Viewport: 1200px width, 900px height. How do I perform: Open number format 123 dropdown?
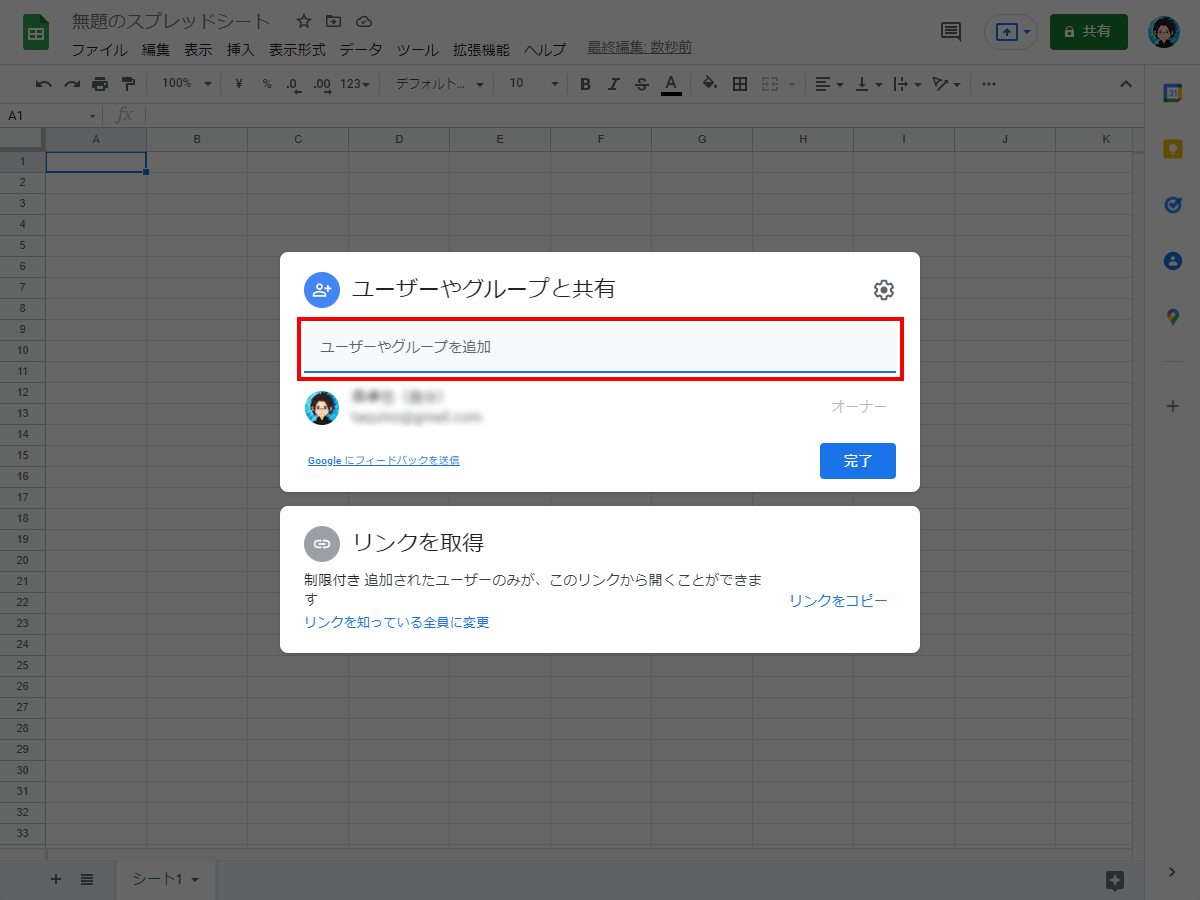(x=355, y=84)
